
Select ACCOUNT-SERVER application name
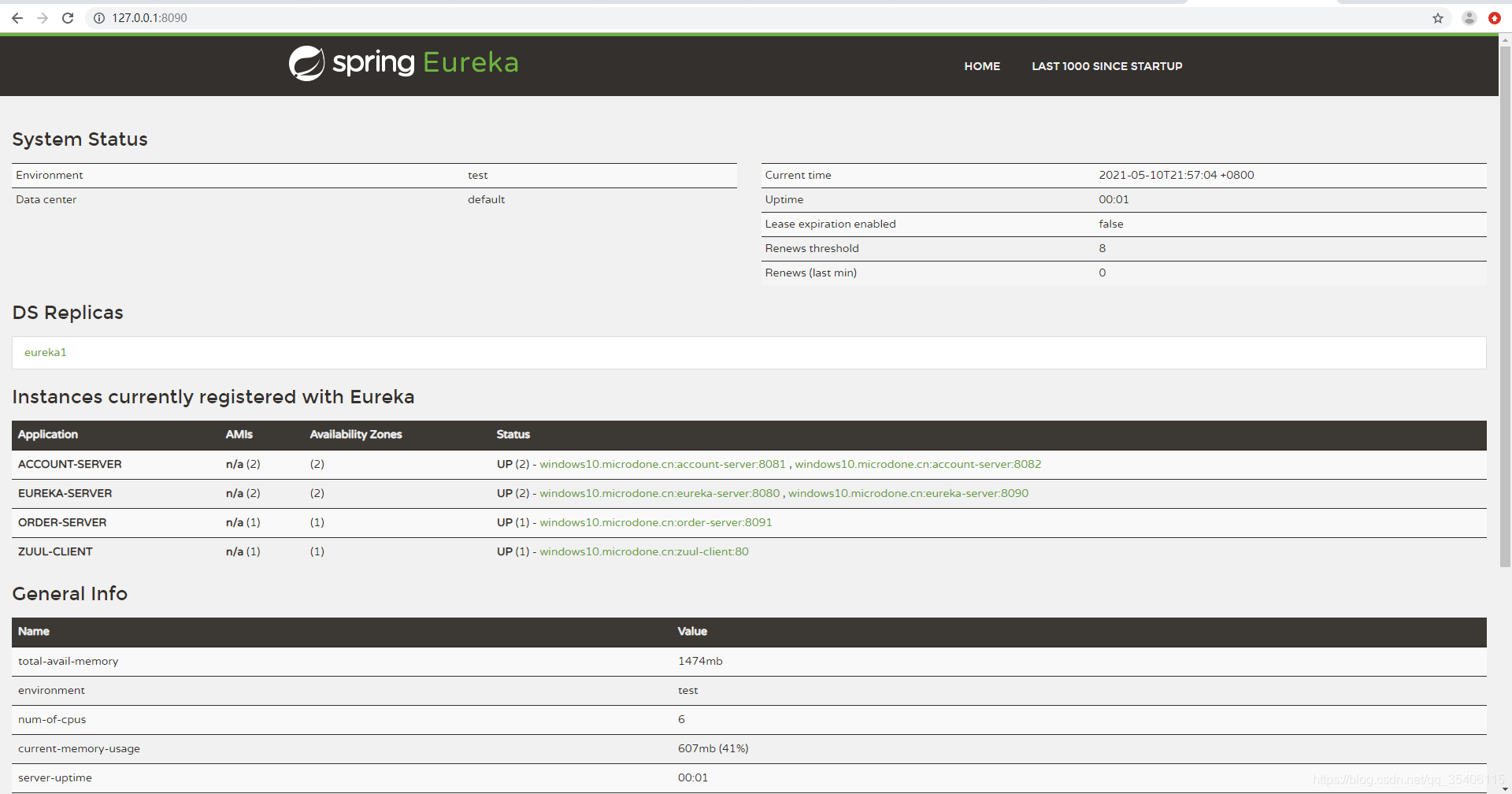click(70, 464)
